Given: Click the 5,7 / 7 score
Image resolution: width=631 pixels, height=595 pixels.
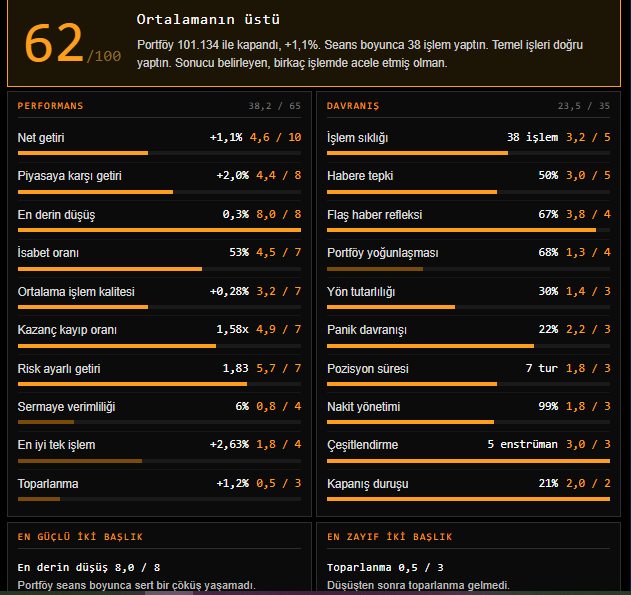Looking at the screenshot, I should [278, 368].
